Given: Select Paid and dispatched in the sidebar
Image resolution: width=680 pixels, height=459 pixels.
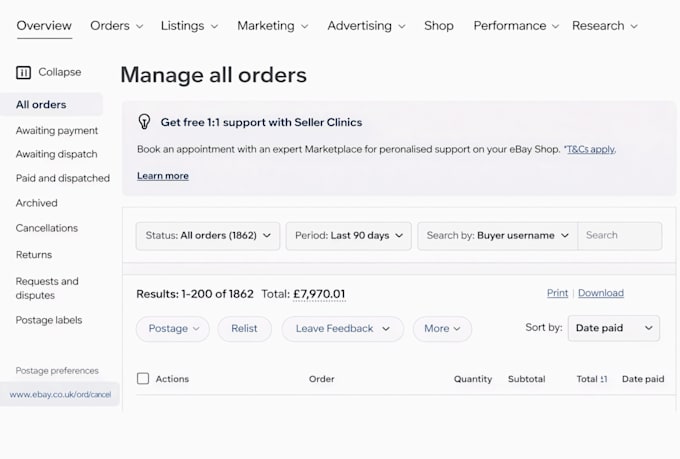Looking at the screenshot, I should click(63, 178).
